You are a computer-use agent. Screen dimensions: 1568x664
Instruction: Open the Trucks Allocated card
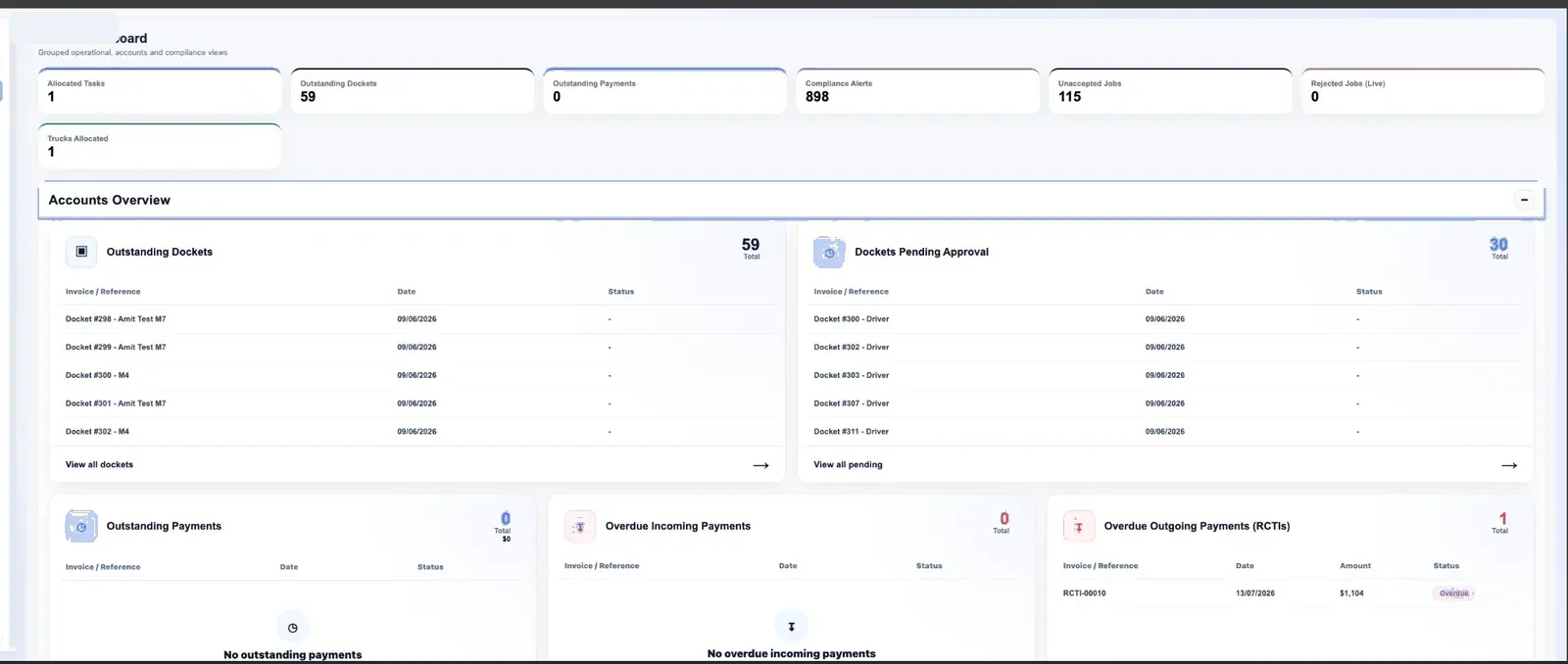point(160,146)
